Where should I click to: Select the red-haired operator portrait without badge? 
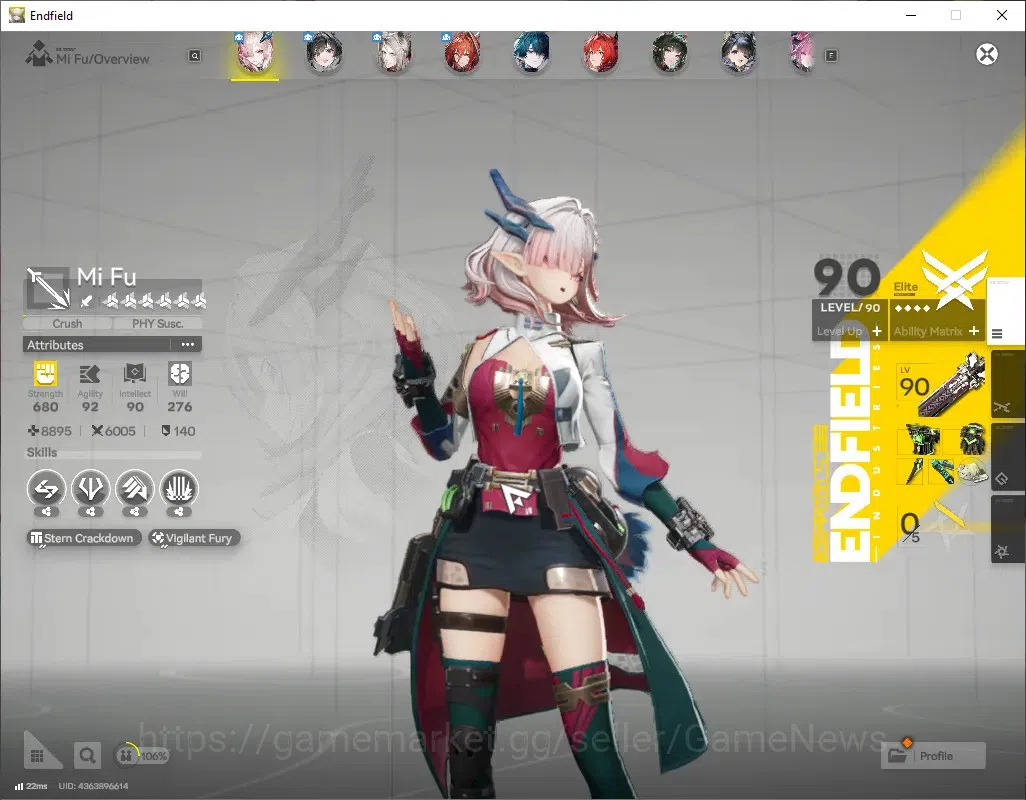601,52
